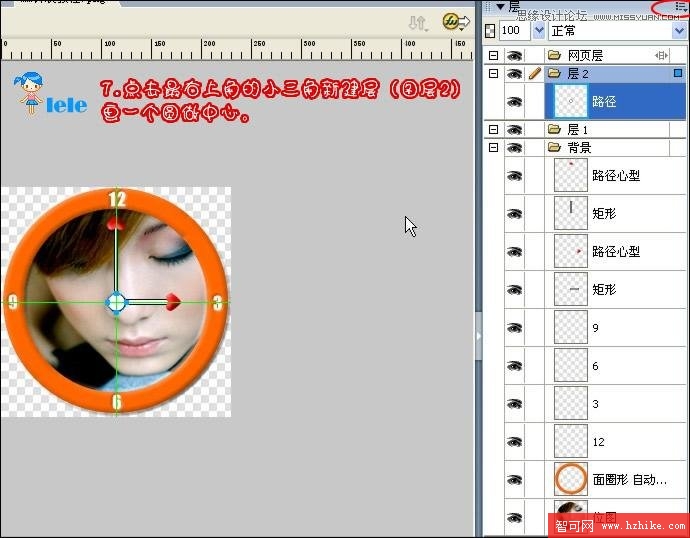This screenshot has height=538, width=690.
Task: Toggle visibility of the 路径 object
Action: [x=515, y=101]
